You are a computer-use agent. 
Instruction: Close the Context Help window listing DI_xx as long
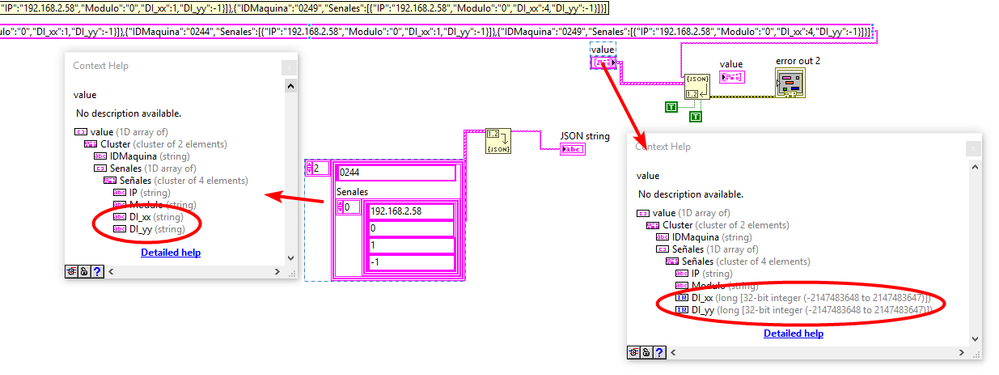pyautogui.click(x=973, y=148)
